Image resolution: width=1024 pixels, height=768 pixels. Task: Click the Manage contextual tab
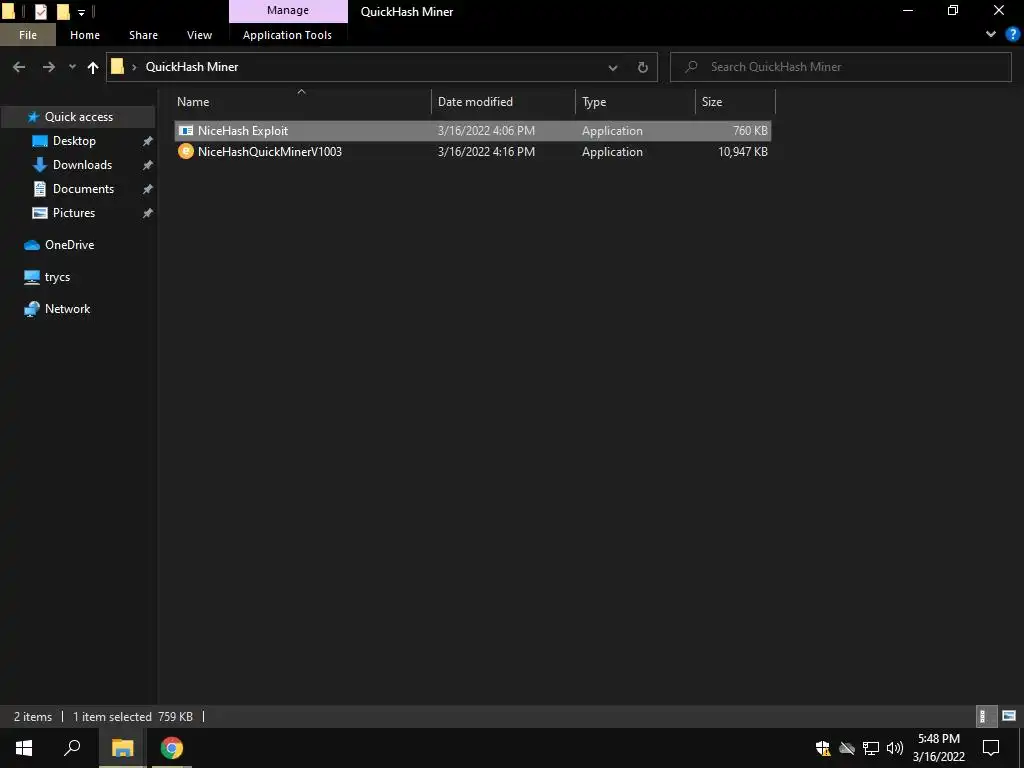click(x=288, y=10)
